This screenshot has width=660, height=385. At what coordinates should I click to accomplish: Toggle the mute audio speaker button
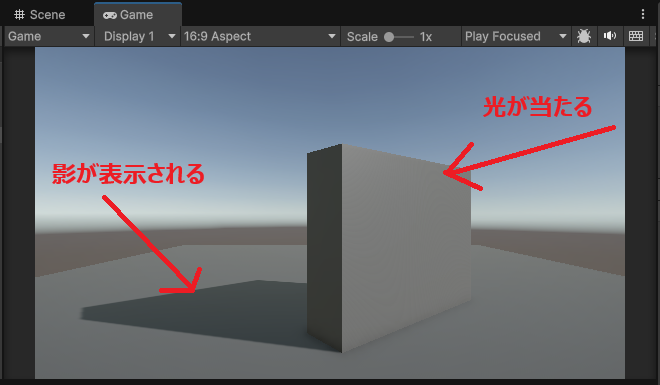click(610, 36)
